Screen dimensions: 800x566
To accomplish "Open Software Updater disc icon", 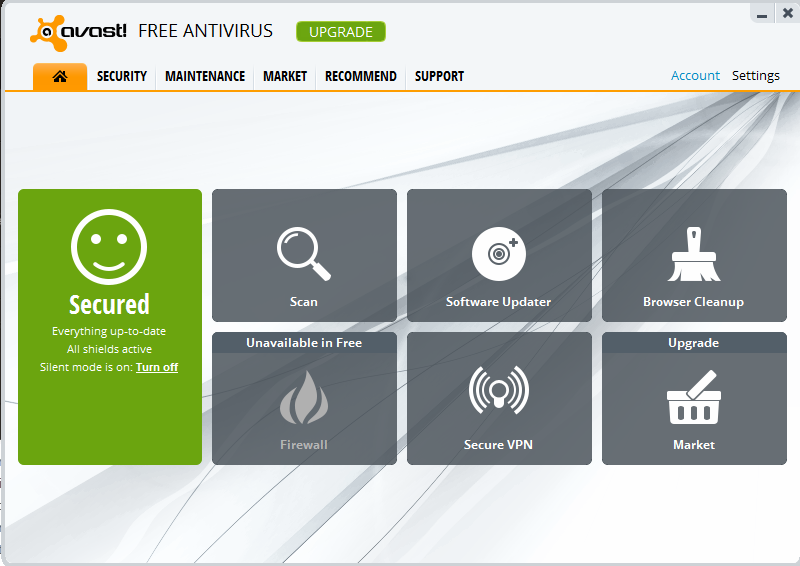I will (x=498, y=254).
